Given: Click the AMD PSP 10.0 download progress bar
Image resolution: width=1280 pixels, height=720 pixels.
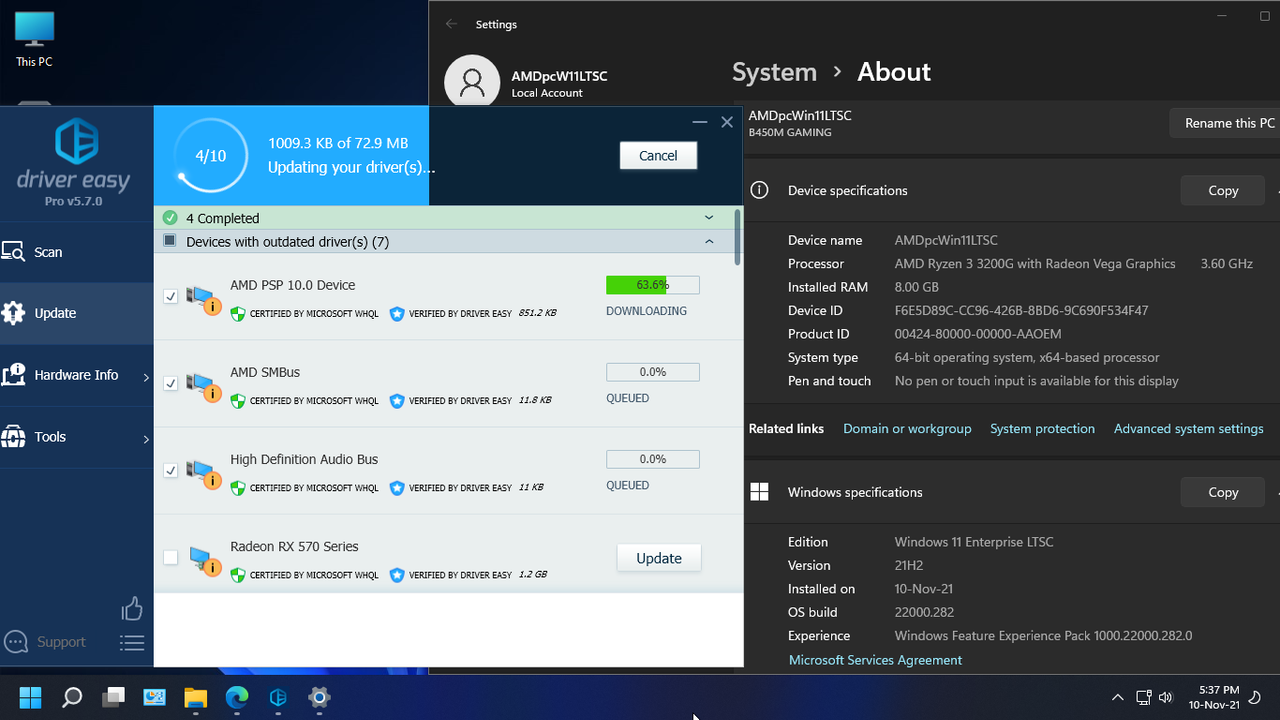Looking at the screenshot, I should click(x=653, y=285).
